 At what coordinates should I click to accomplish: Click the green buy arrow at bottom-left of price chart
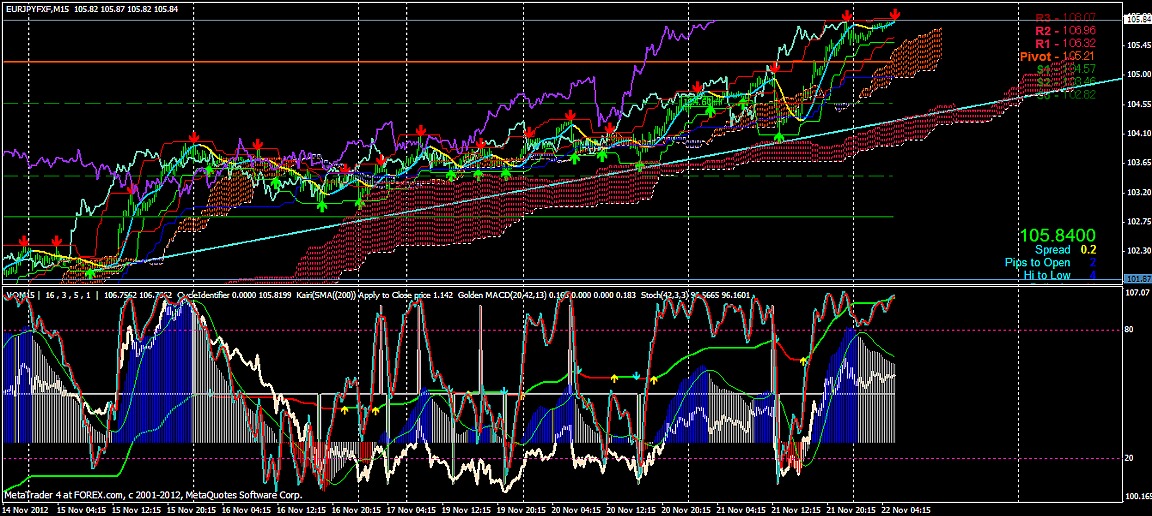[90, 272]
